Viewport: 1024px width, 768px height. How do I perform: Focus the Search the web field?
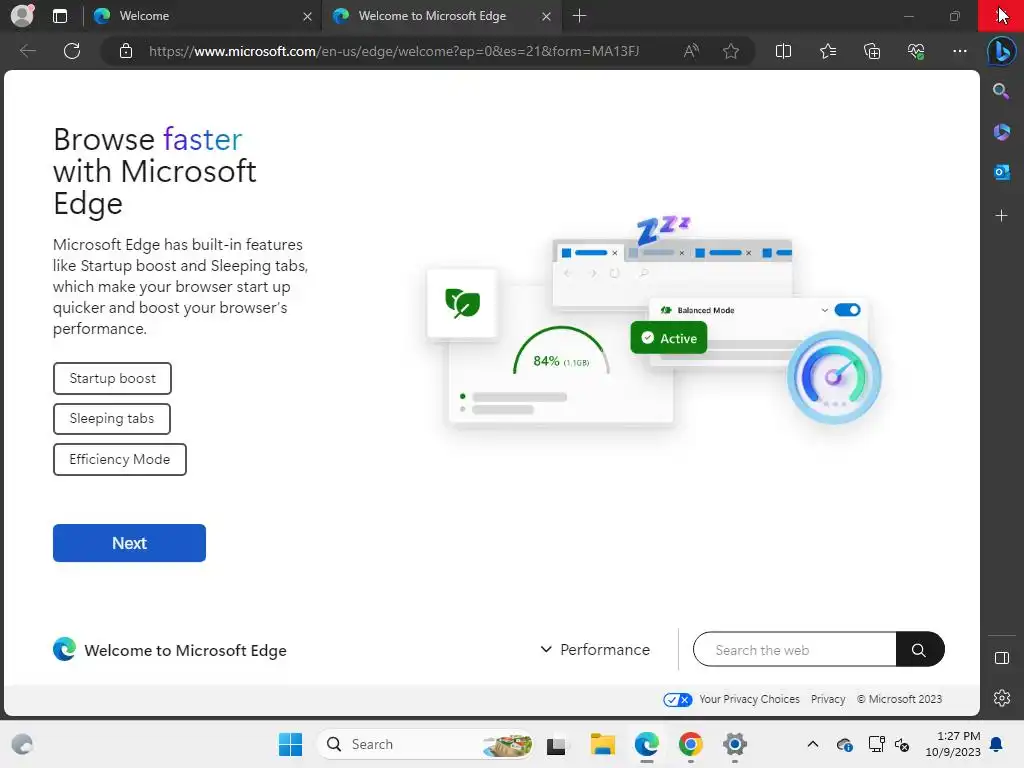click(795, 650)
